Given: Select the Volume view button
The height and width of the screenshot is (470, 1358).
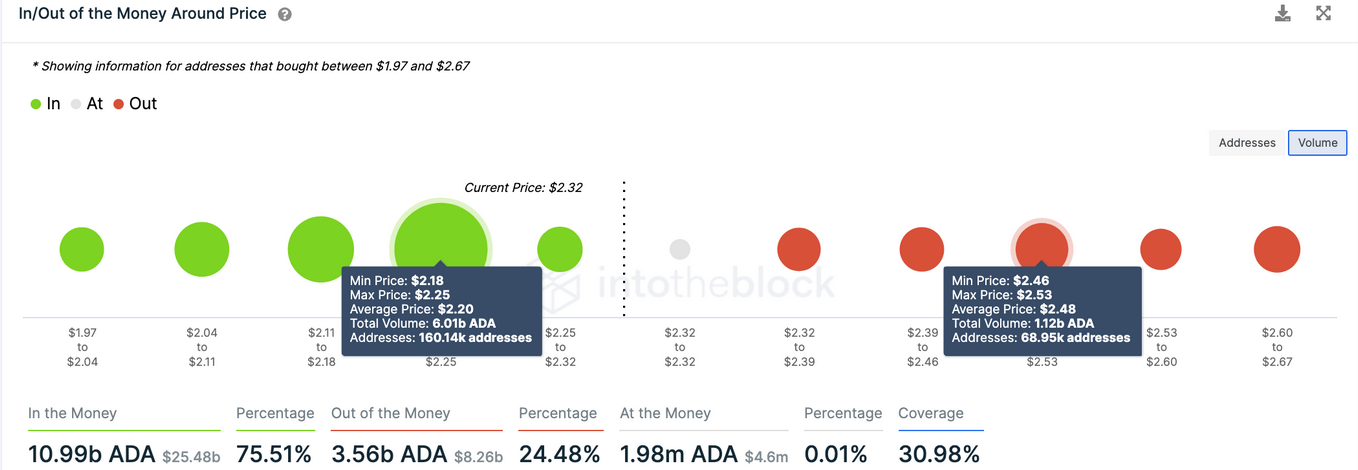Looking at the screenshot, I should (x=1317, y=143).
